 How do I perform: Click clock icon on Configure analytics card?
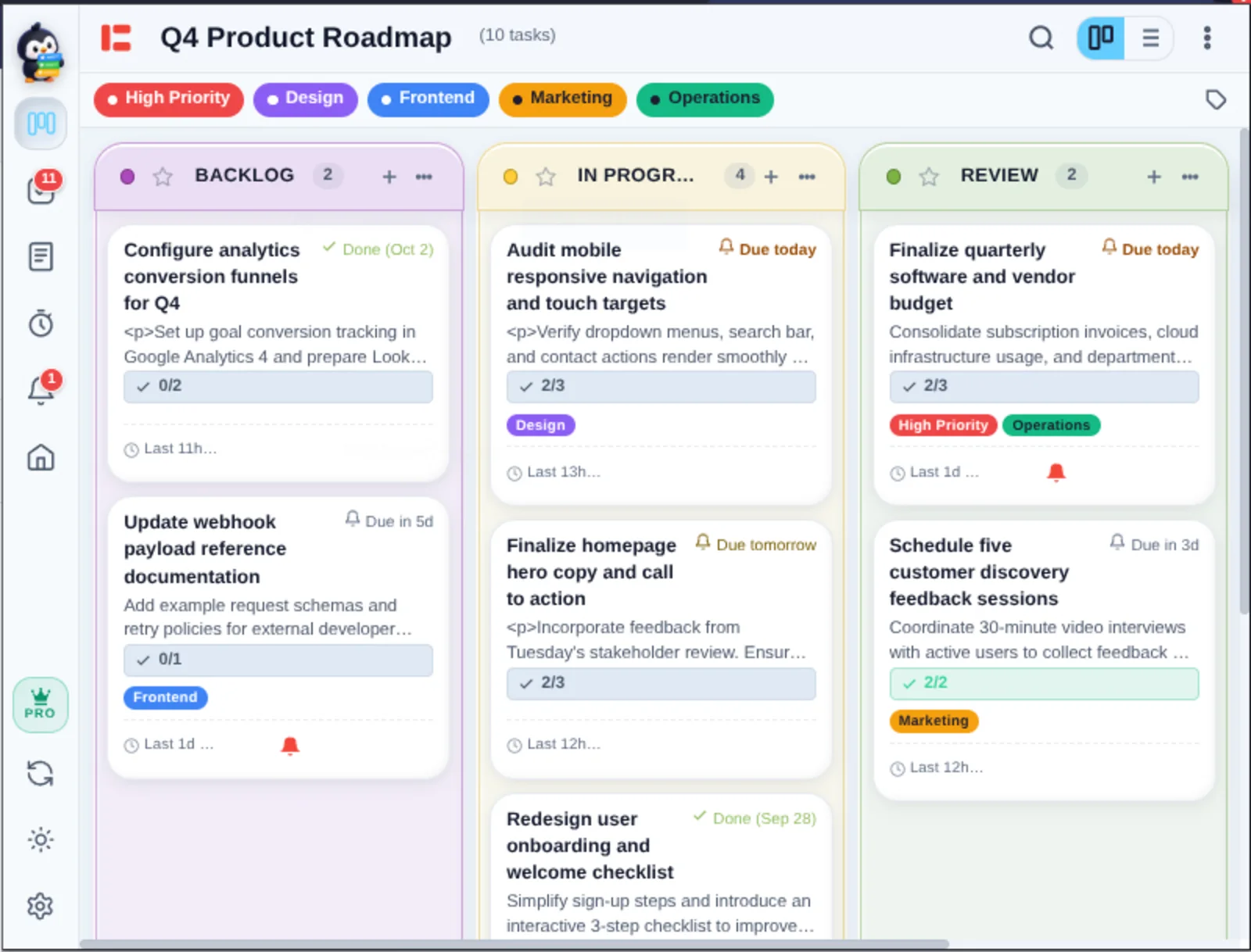(x=131, y=449)
